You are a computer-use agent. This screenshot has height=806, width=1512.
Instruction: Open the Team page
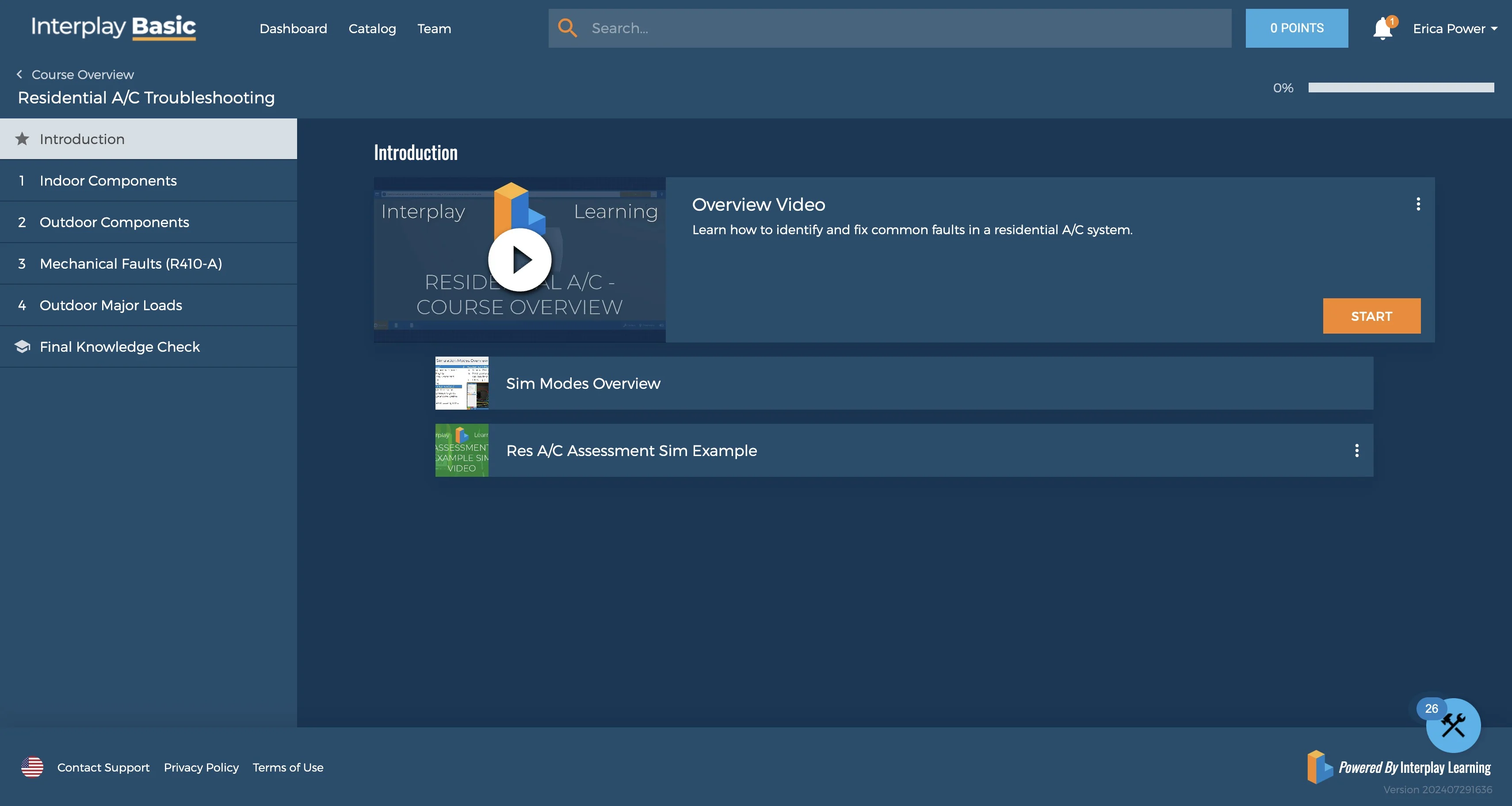pos(434,29)
